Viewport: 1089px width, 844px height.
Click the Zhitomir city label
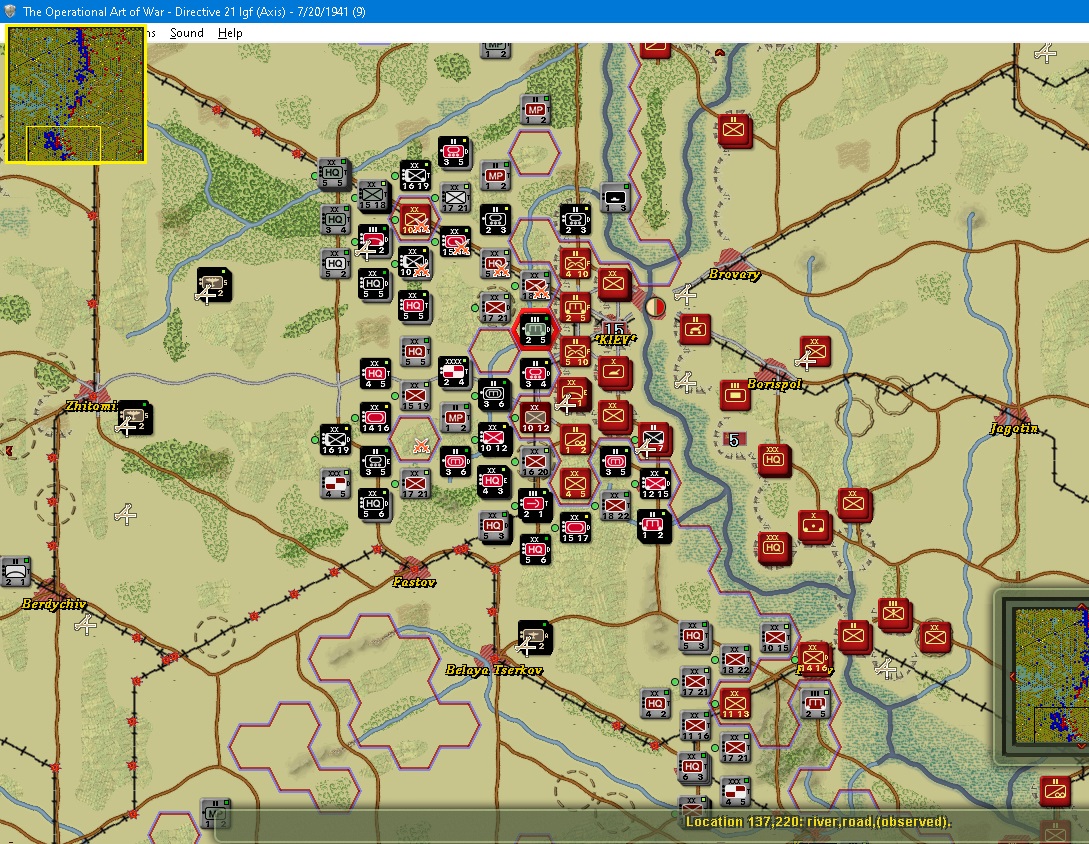coord(91,406)
